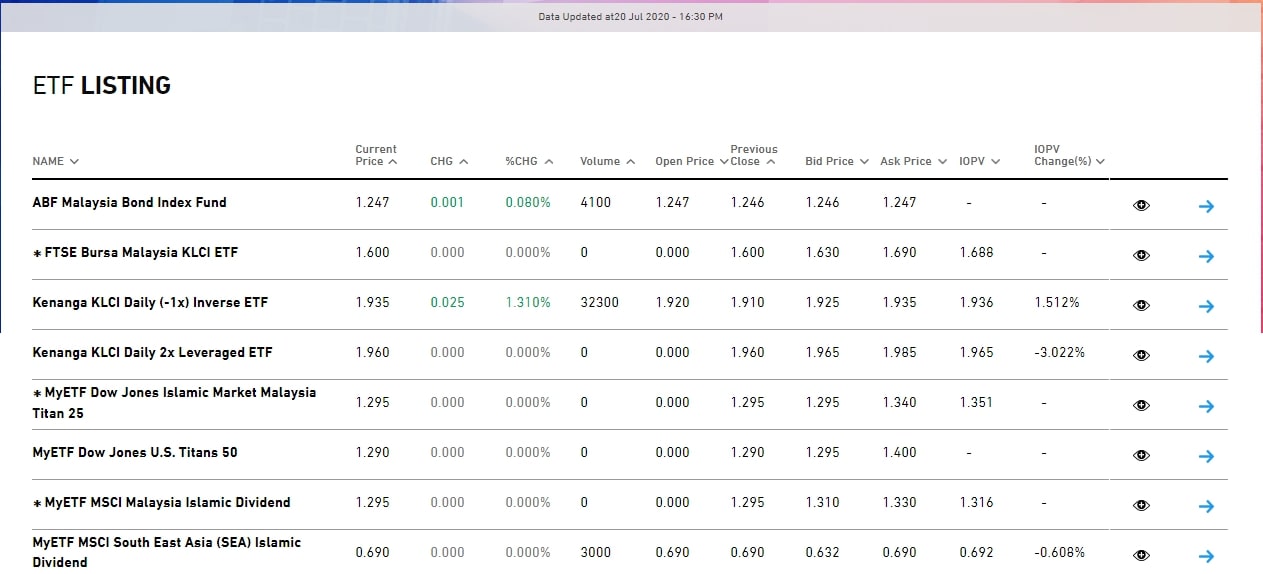Open MyETF Dow Jones U.S. Titans 50 link
This screenshot has width=1263, height=574.
(x=135, y=452)
